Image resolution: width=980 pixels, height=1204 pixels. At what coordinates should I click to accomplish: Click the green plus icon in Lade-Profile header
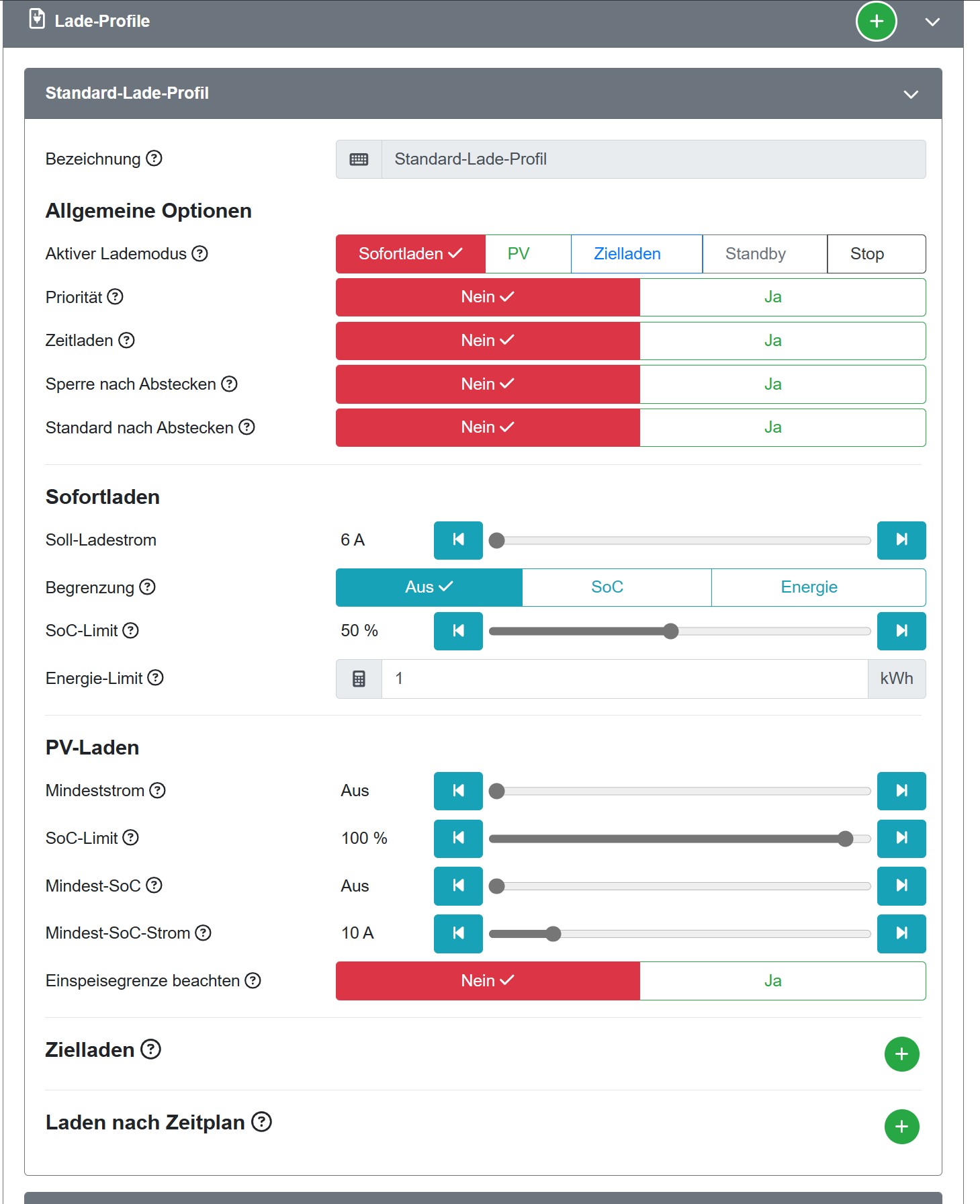click(x=876, y=21)
